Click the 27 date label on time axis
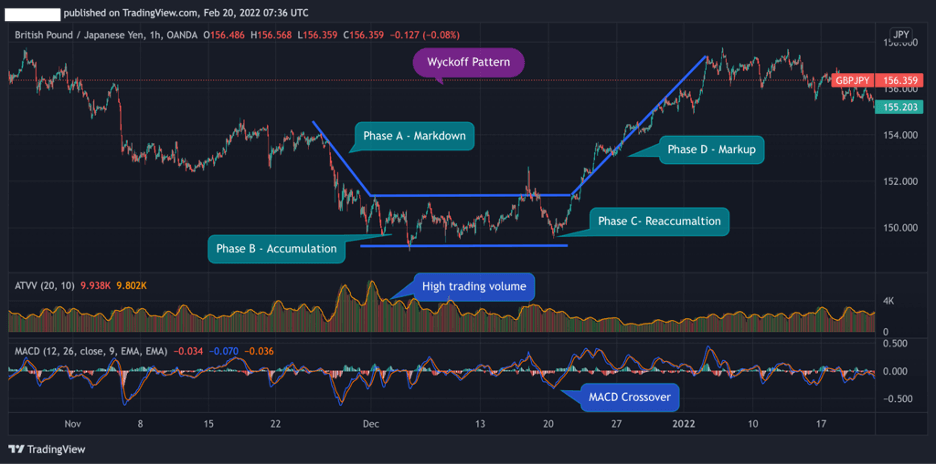Screen dimensions: 936x464 pyautogui.click(x=617, y=424)
